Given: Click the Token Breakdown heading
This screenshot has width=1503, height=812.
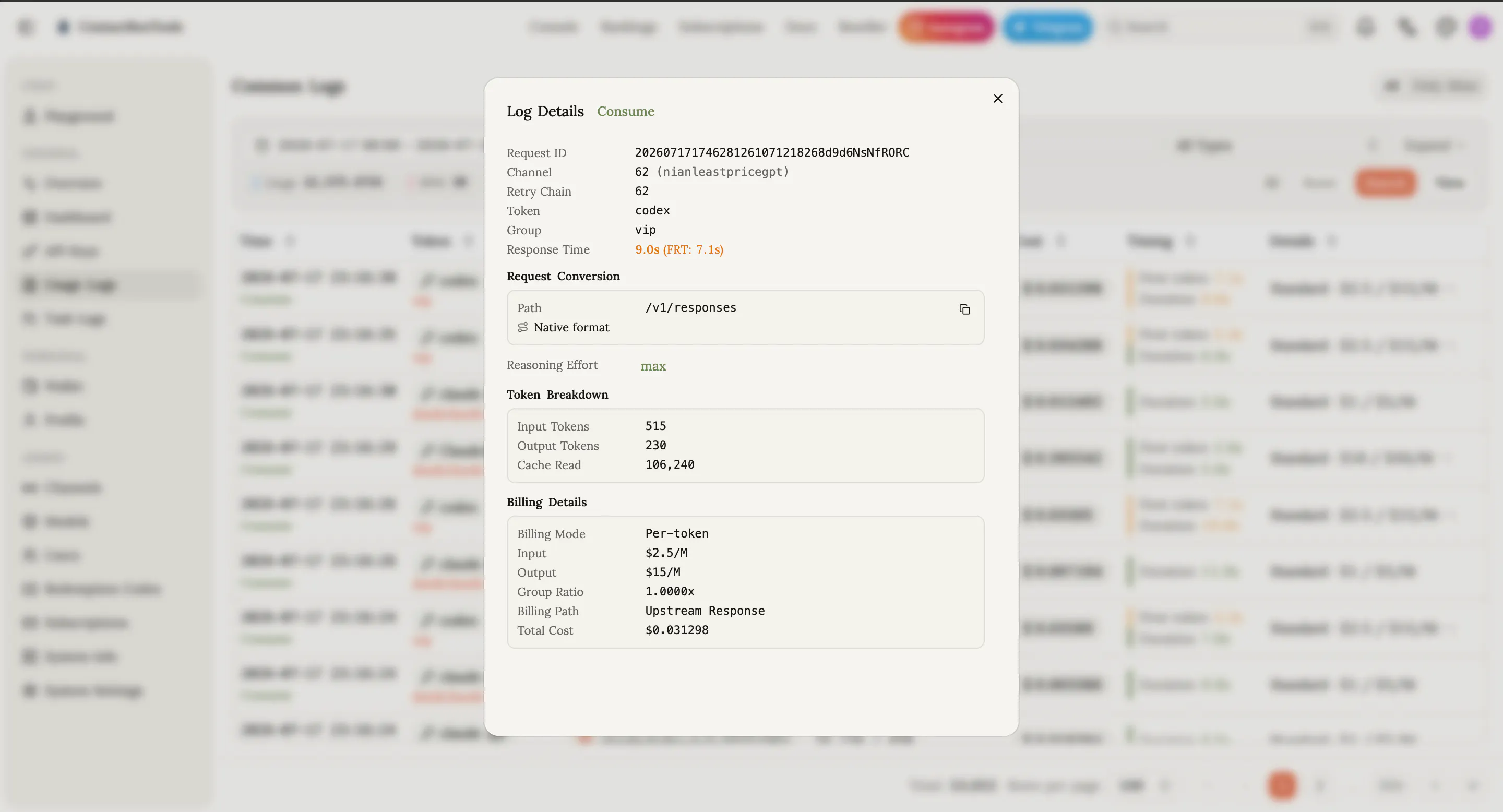Looking at the screenshot, I should coord(557,395).
